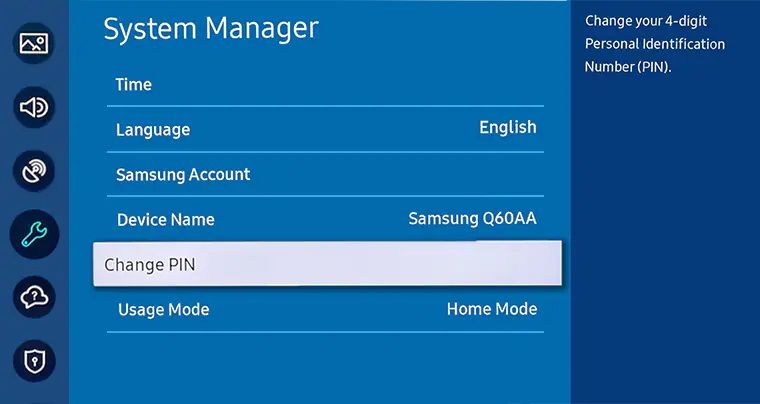The image size is (760, 404).
Task: Click the highlighted Change PIN row
Action: (x=327, y=264)
